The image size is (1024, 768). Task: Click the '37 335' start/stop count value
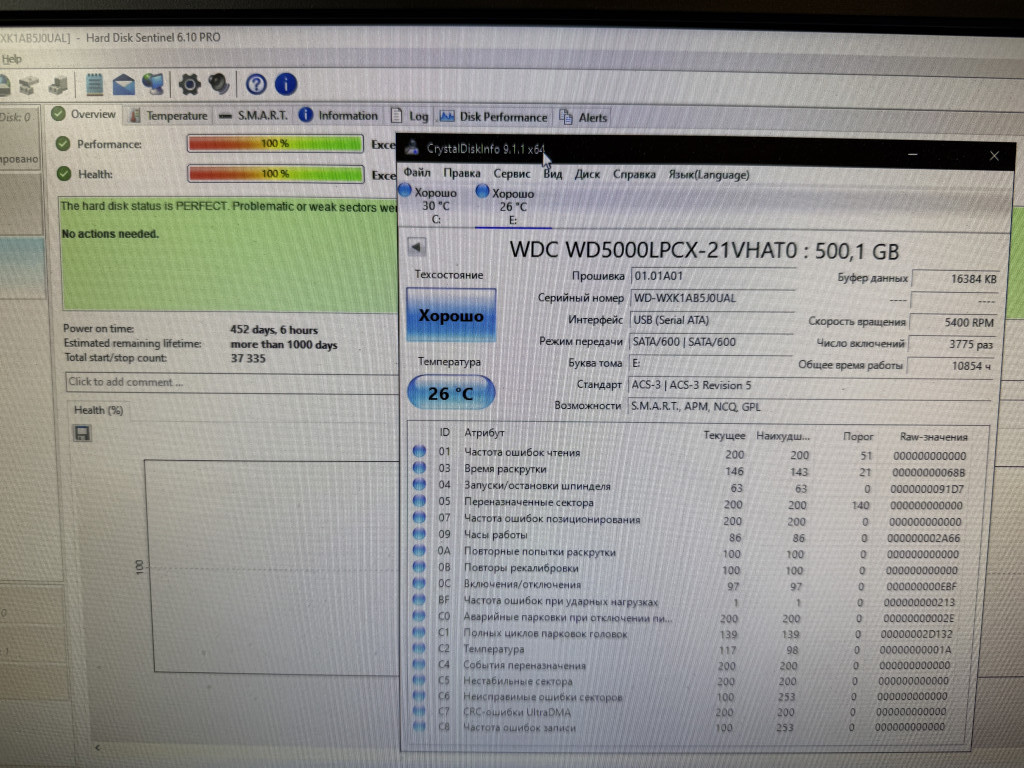[x=248, y=359]
